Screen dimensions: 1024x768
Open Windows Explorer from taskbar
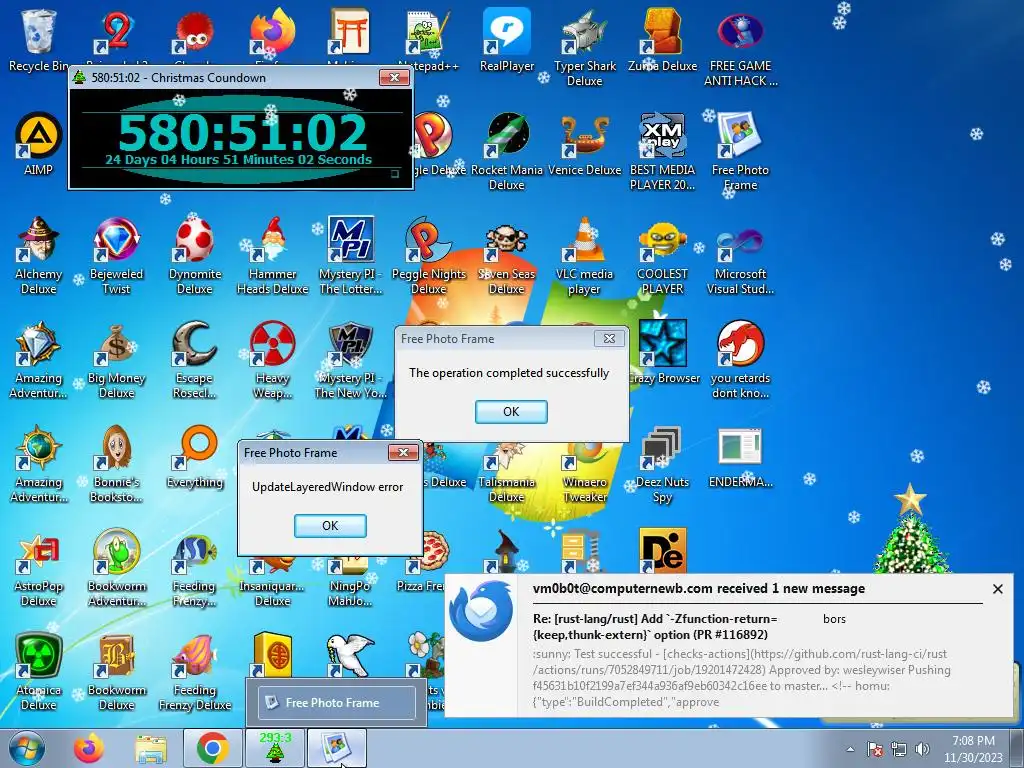coord(151,750)
